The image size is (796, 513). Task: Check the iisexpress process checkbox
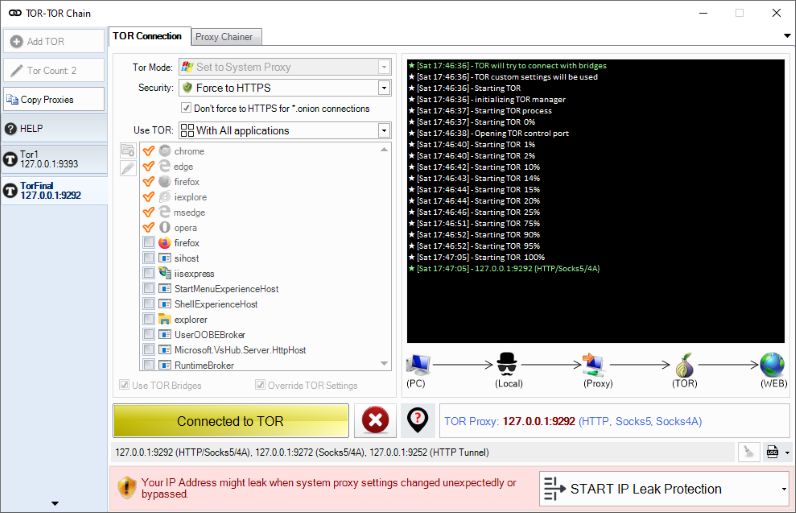point(149,273)
